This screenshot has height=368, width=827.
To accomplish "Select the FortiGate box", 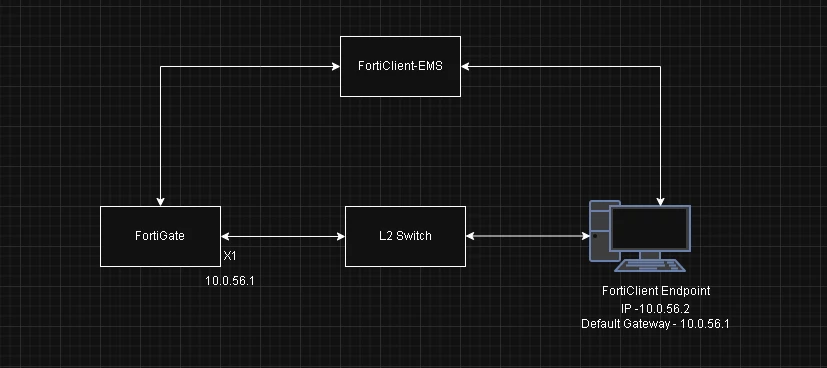I will pos(160,236).
